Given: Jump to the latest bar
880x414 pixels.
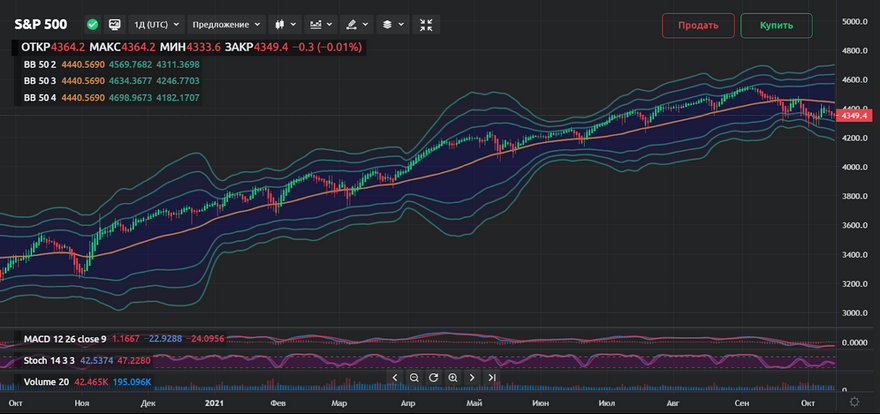Looking at the screenshot, I should (492, 377).
